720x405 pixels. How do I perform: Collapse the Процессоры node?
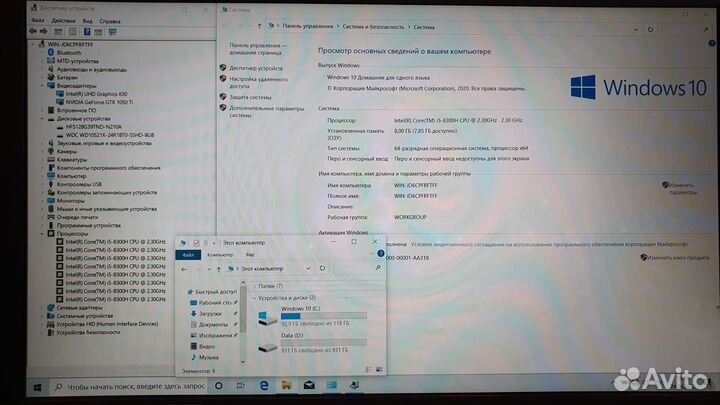click(x=42, y=234)
